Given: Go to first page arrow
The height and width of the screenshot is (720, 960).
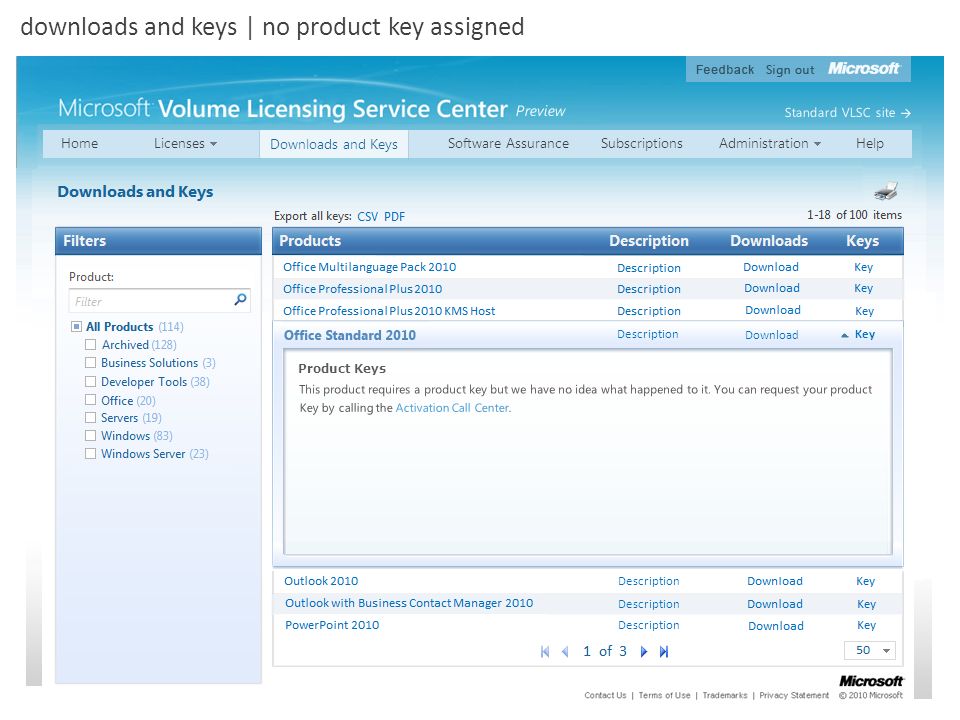Looking at the screenshot, I should (x=545, y=652).
